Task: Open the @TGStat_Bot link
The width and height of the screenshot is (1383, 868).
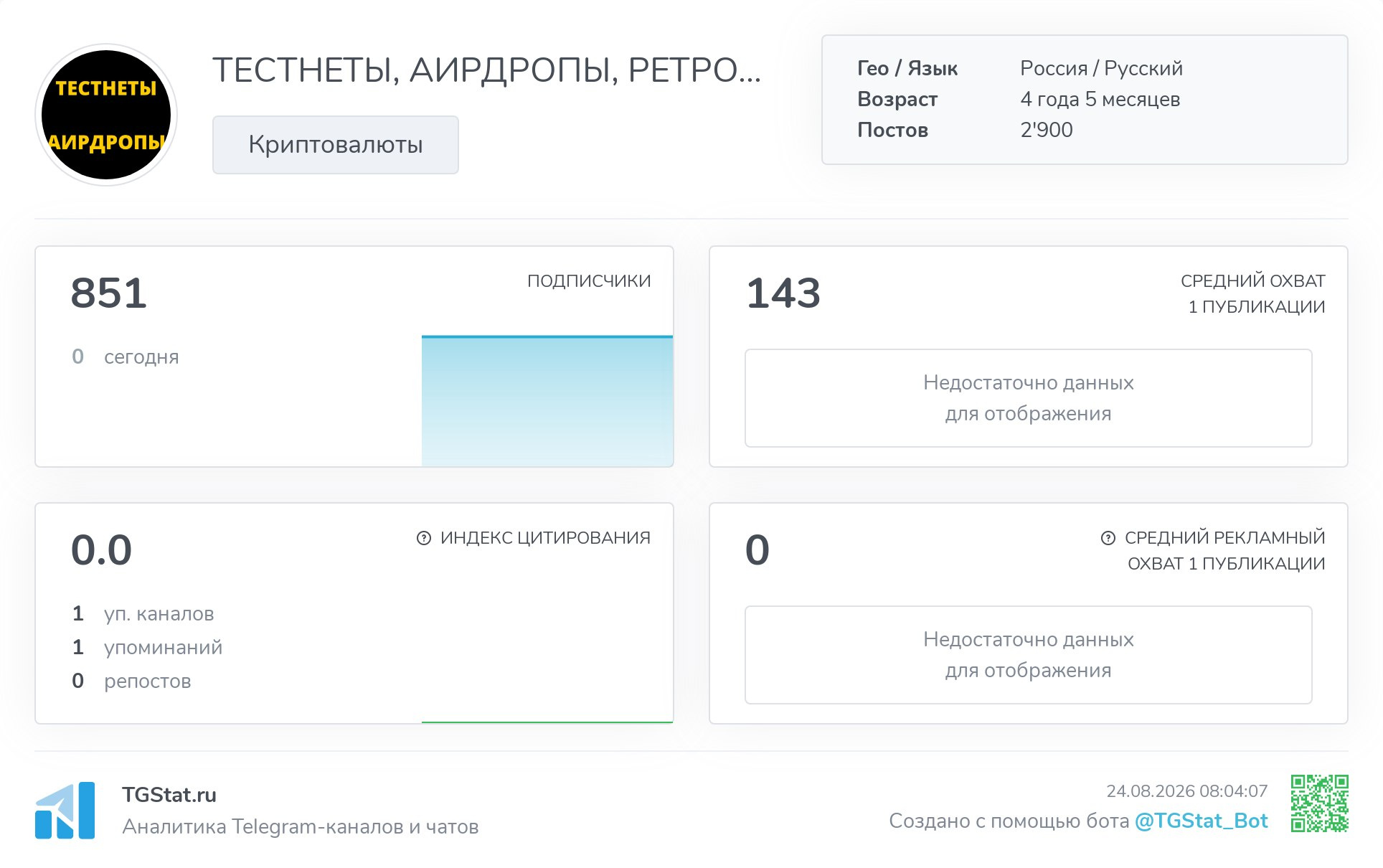Action: (1202, 821)
